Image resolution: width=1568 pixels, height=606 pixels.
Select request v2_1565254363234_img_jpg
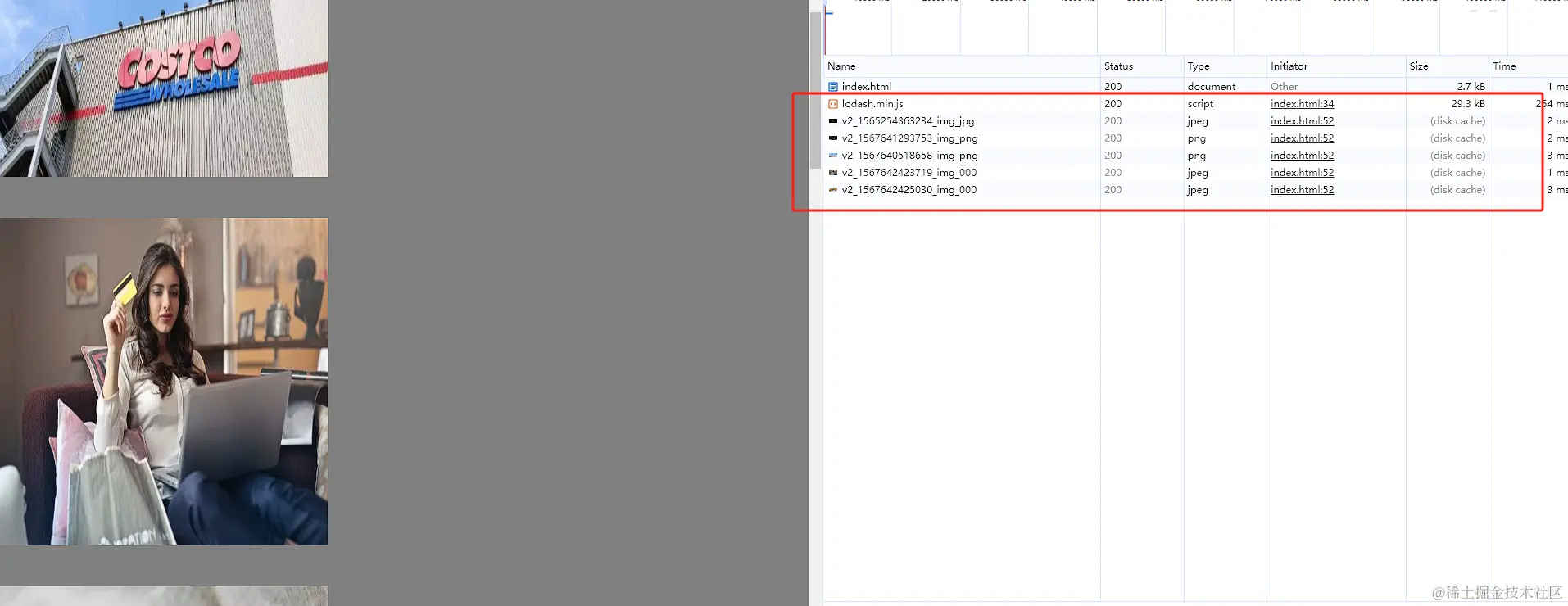[x=908, y=121]
